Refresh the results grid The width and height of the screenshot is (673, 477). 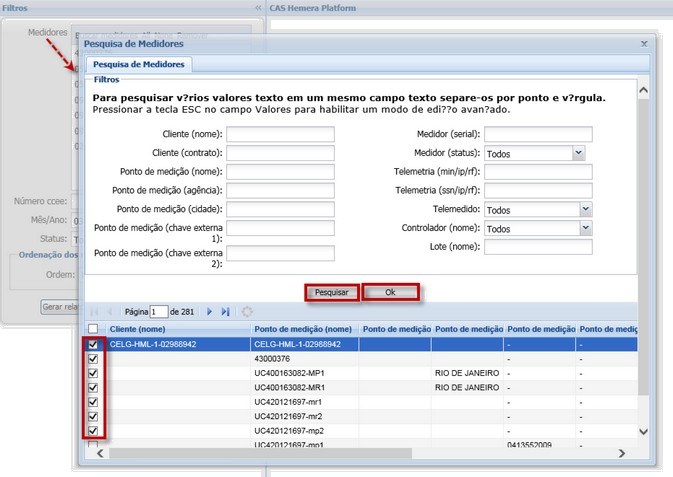pyautogui.click(x=247, y=312)
